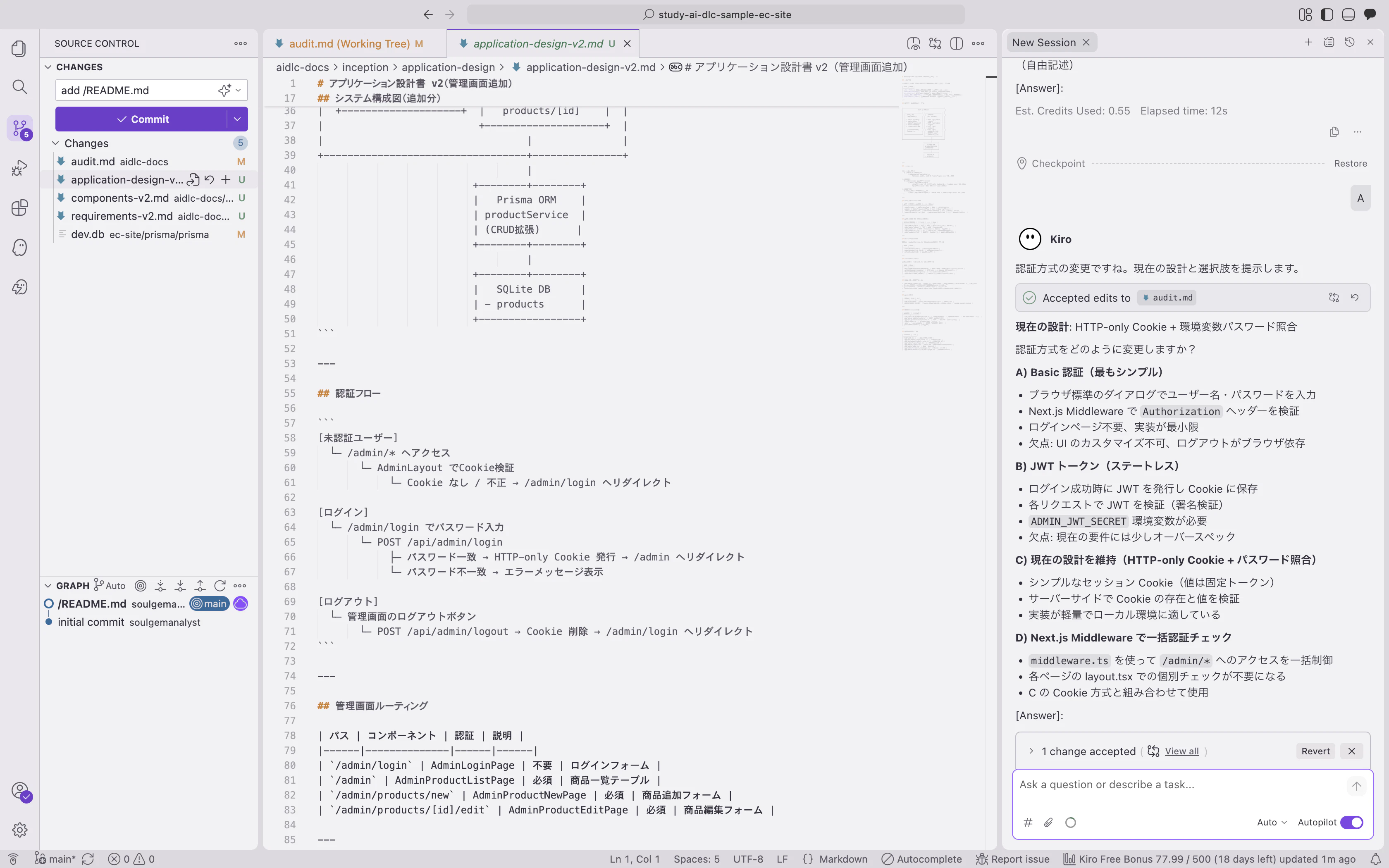Synchronize changes in the status bar
Image resolution: width=1389 pixels, height=868 pixels.
[88, 859]
